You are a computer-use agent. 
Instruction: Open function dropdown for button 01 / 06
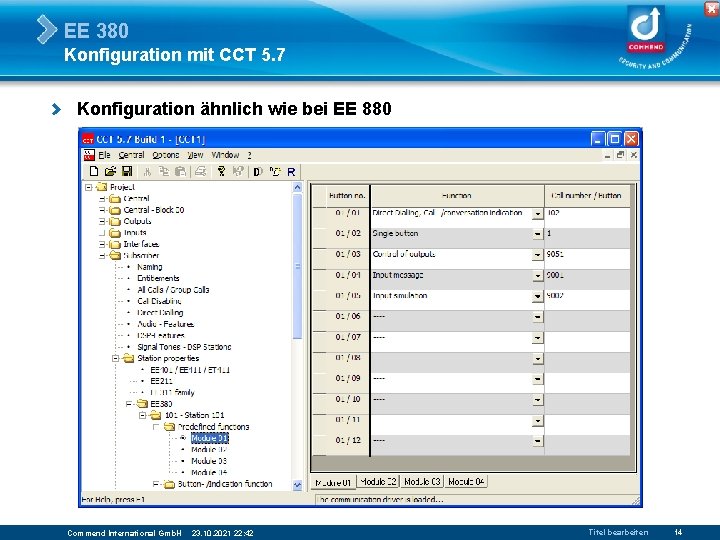pos(537,317)
